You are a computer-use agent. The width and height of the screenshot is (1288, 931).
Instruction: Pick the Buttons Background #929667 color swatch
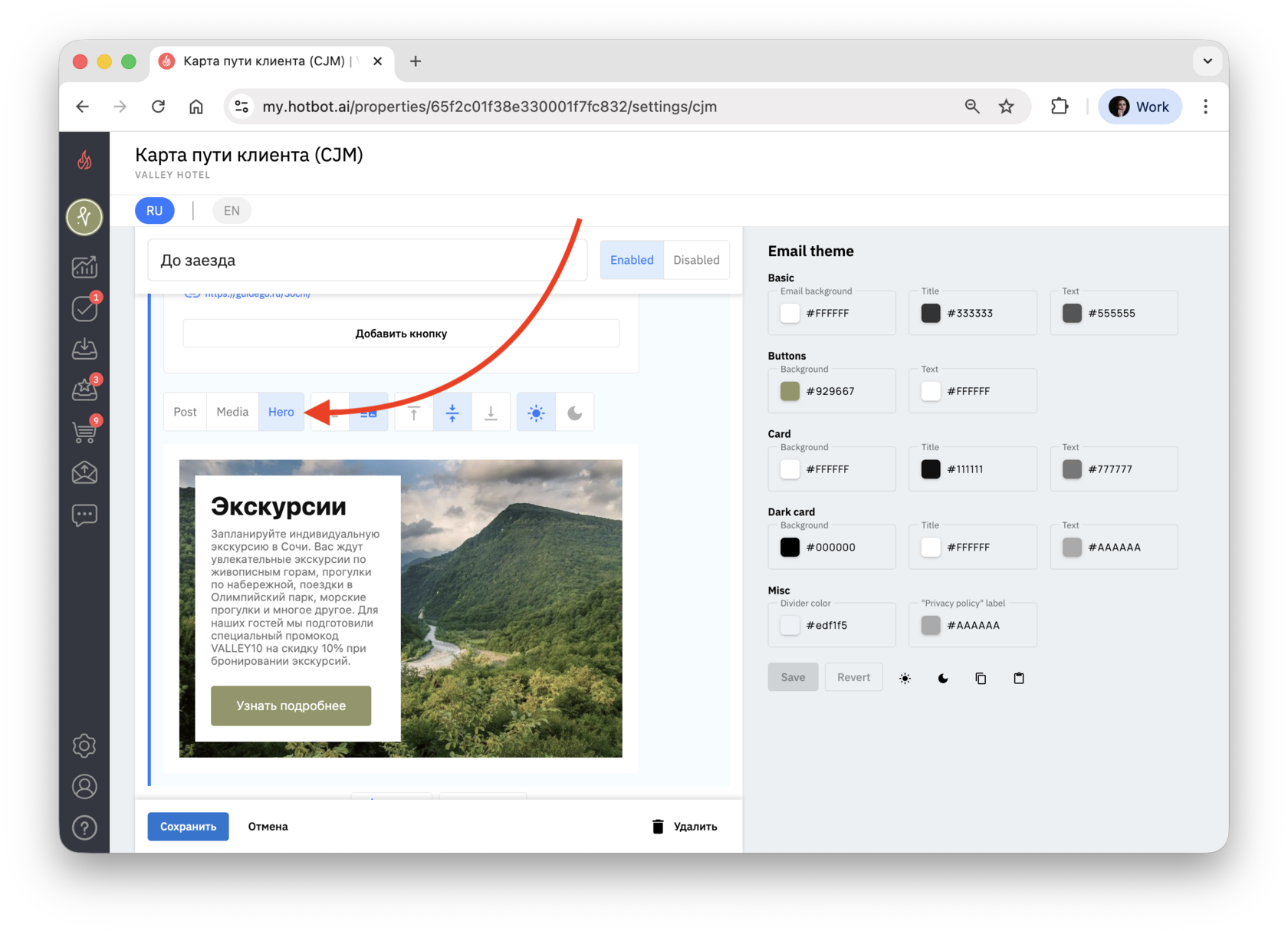(790, 391)
